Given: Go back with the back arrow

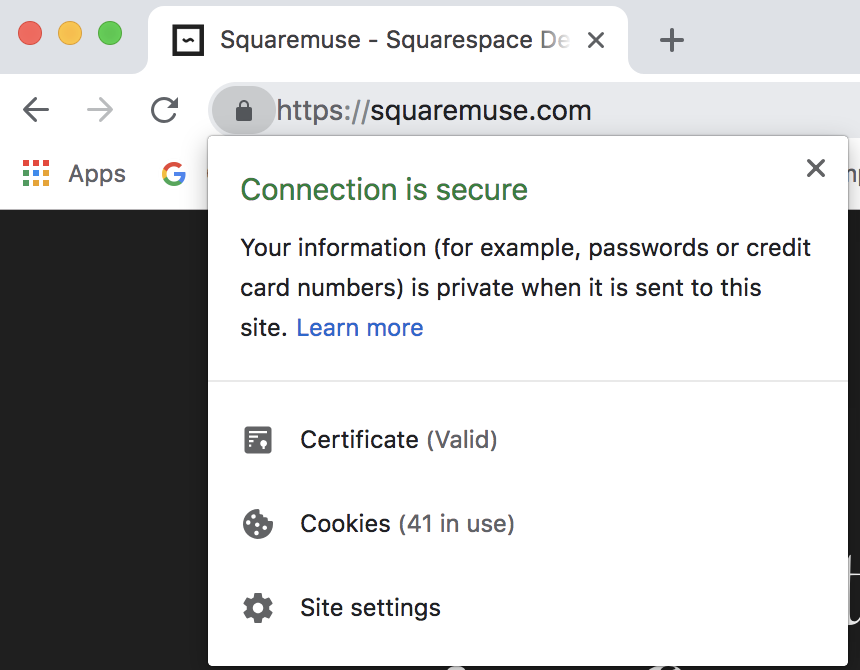Looking at the screenshot, I should click(x=36, y=110).
